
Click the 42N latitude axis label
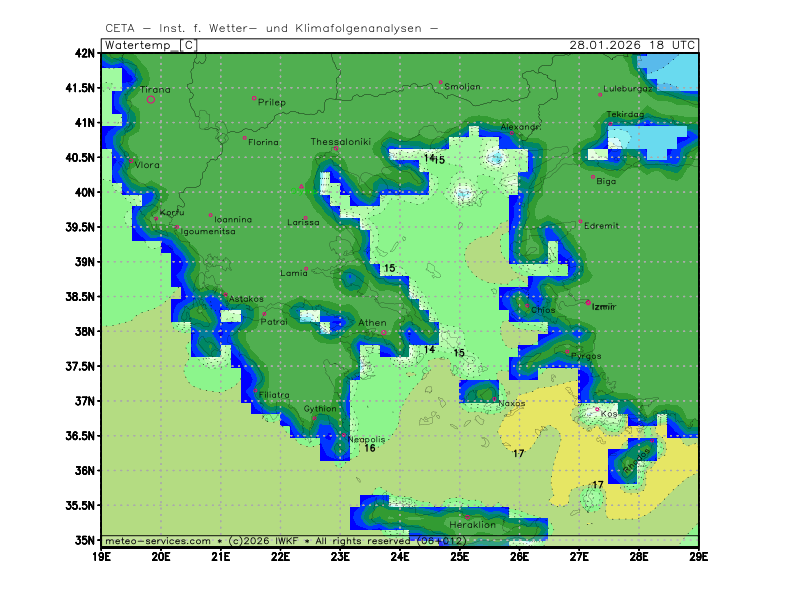[x=86, y=53]
